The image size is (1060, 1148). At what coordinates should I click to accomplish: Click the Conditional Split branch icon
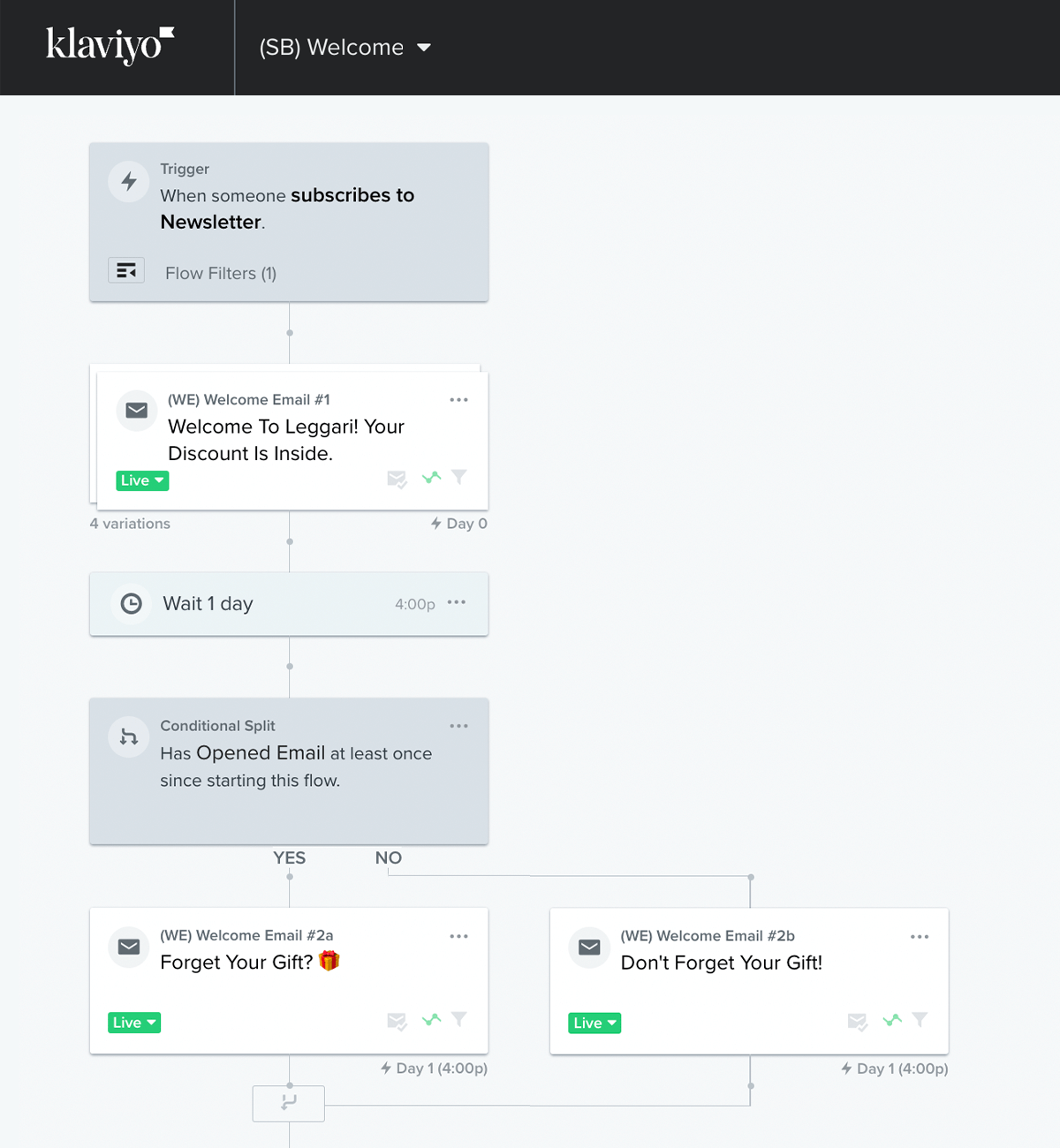coord(129,736)
